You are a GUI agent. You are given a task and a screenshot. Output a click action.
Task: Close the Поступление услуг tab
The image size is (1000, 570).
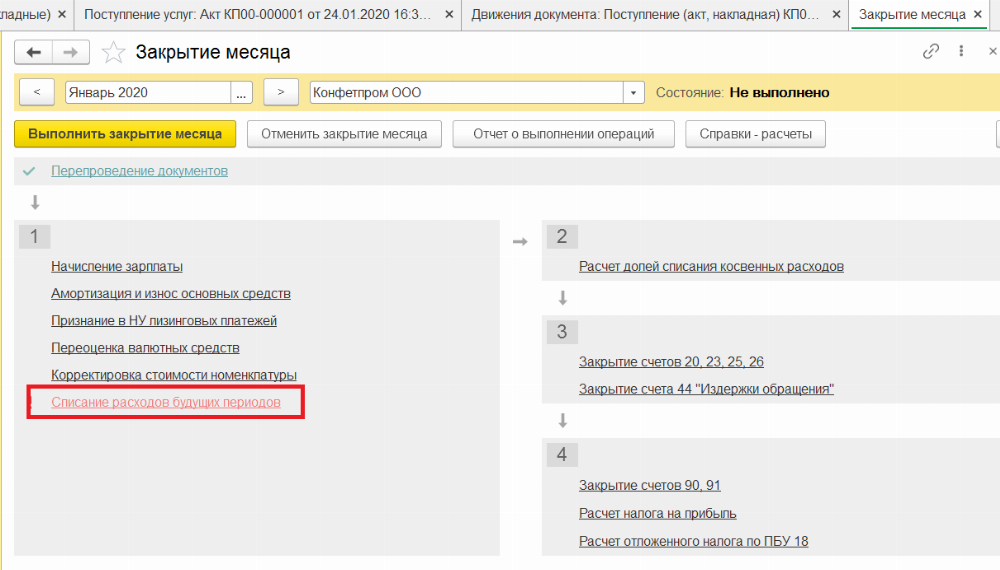(x=448, y=15)
